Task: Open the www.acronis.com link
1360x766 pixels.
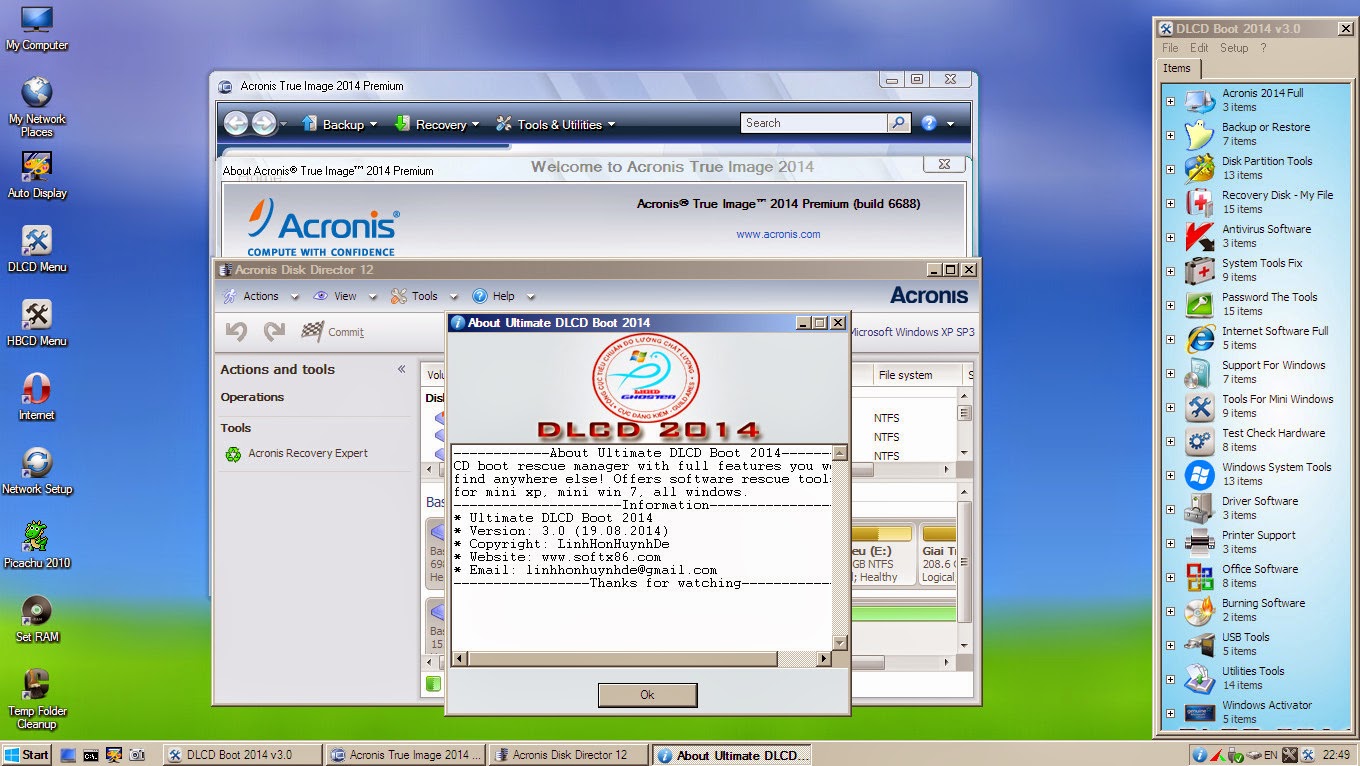Action: point(778,234)
